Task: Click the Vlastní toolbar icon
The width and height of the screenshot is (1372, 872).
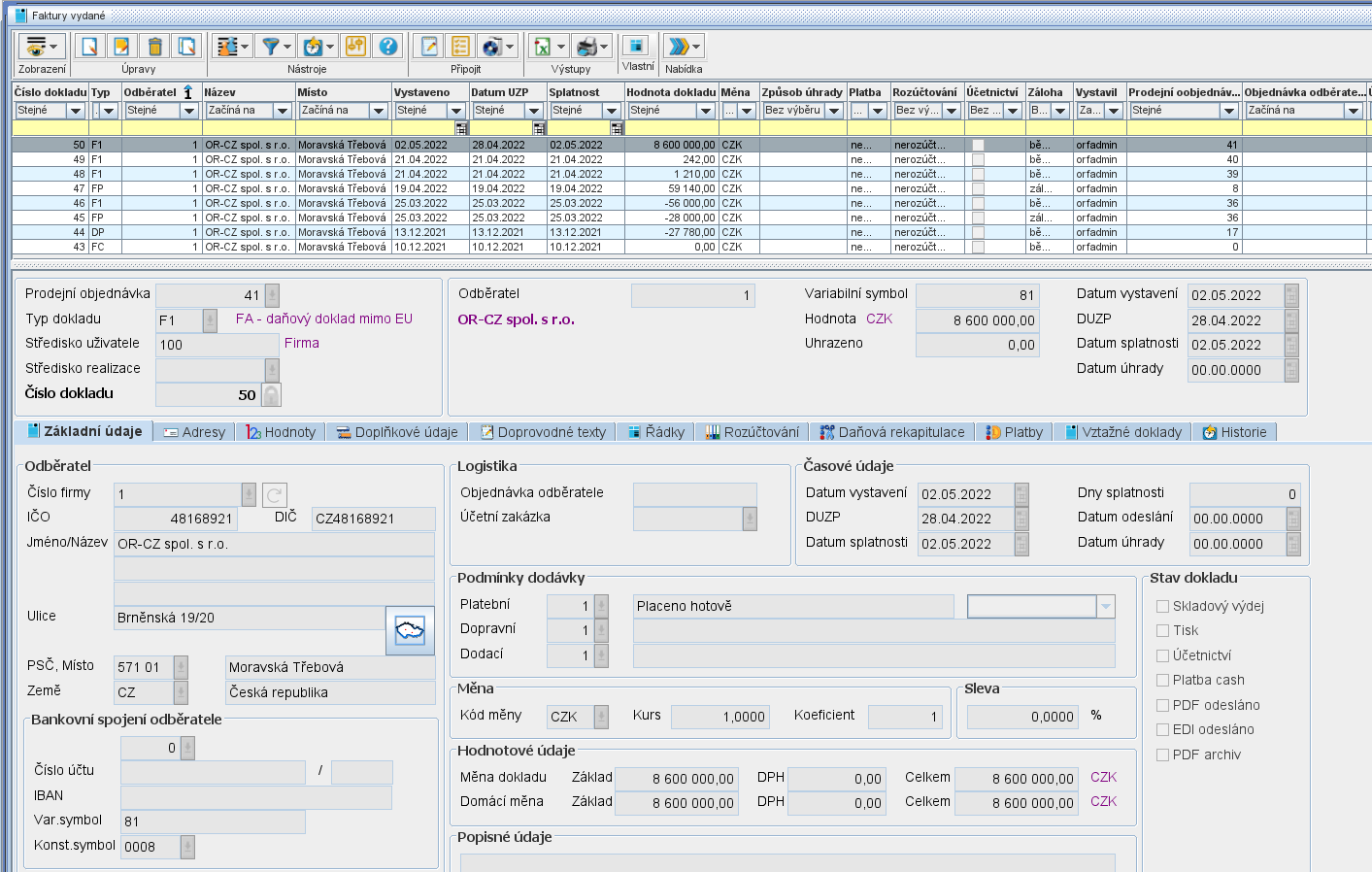Action: pos(636,46)
